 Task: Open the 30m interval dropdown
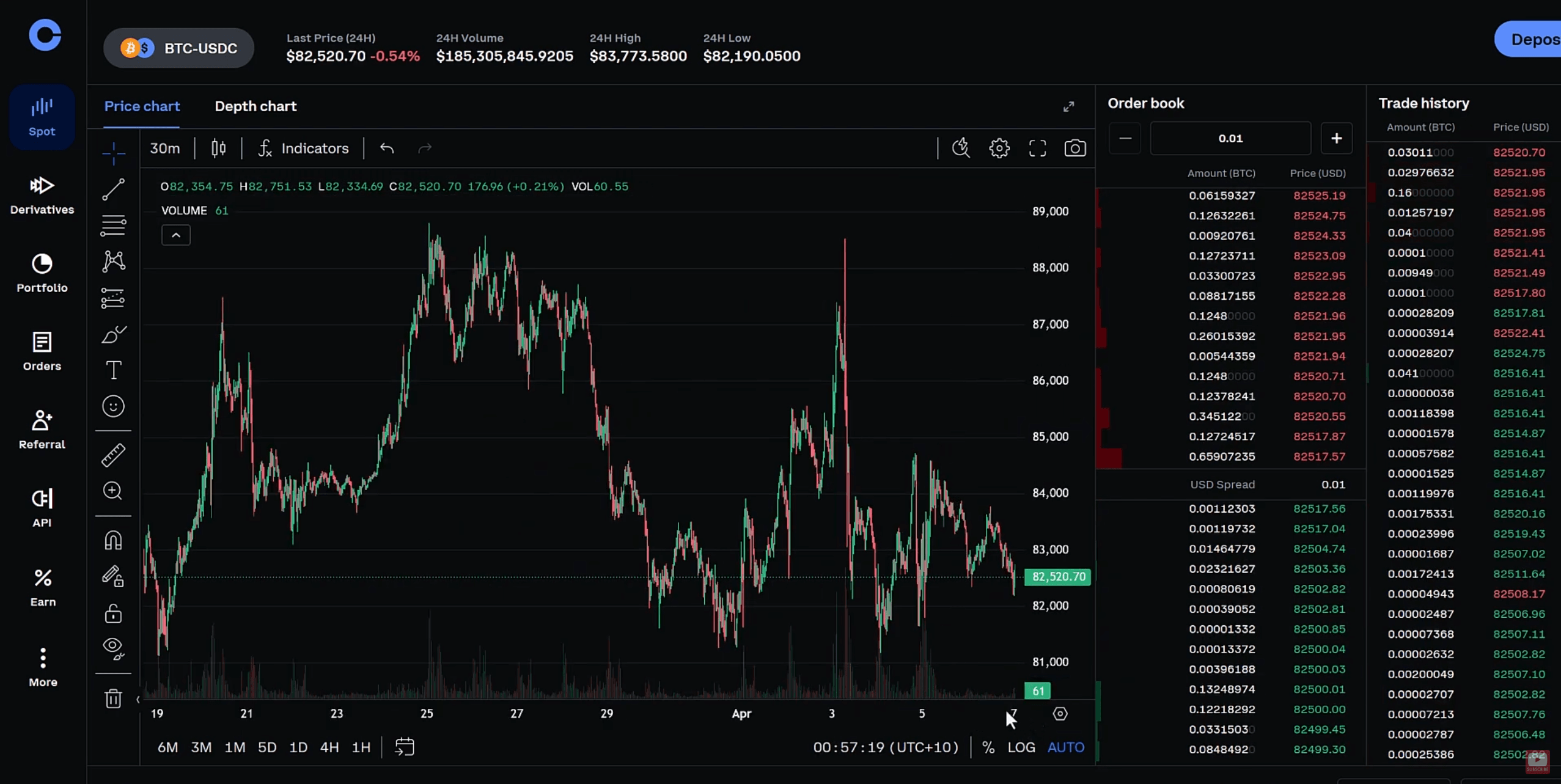click(165, 148)
